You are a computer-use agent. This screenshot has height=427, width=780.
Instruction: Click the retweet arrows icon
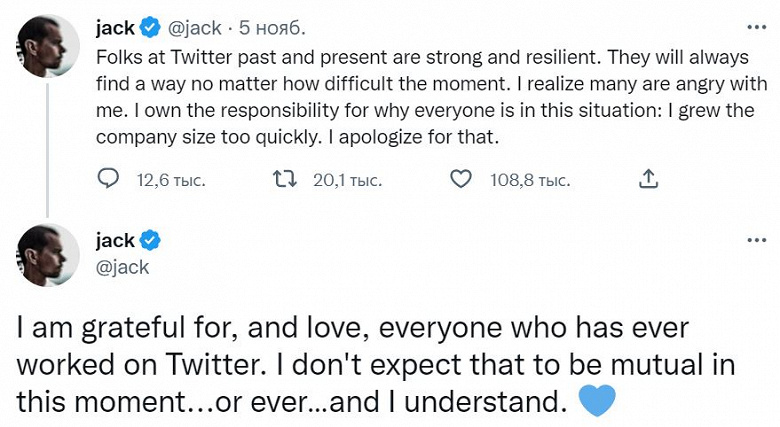click(x=284, y=180)
